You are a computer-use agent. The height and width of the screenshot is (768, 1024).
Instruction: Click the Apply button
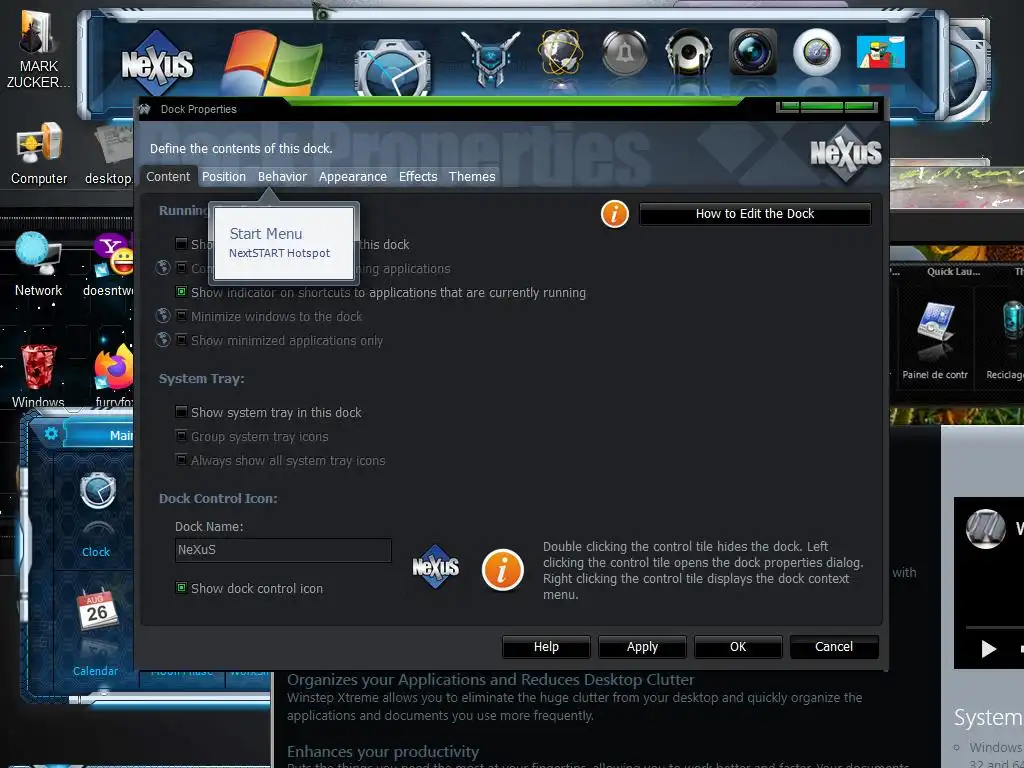(x=642, y=647)
